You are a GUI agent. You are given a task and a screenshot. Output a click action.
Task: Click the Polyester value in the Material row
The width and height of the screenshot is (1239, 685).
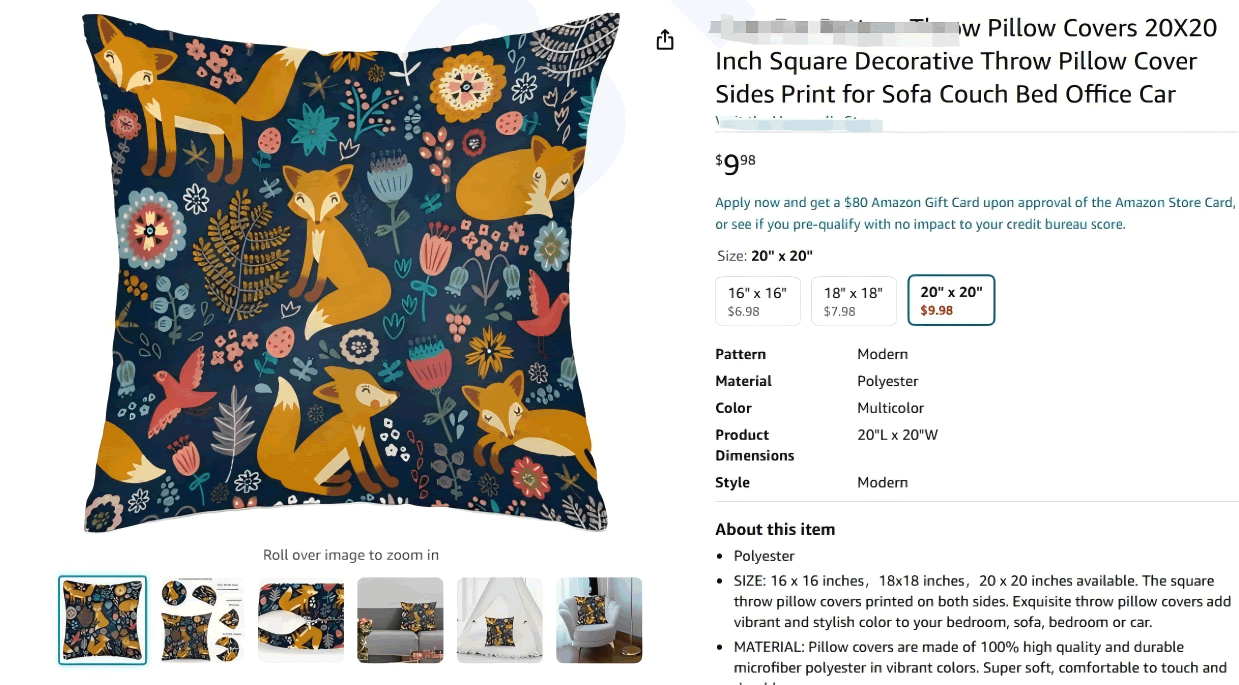887,381
